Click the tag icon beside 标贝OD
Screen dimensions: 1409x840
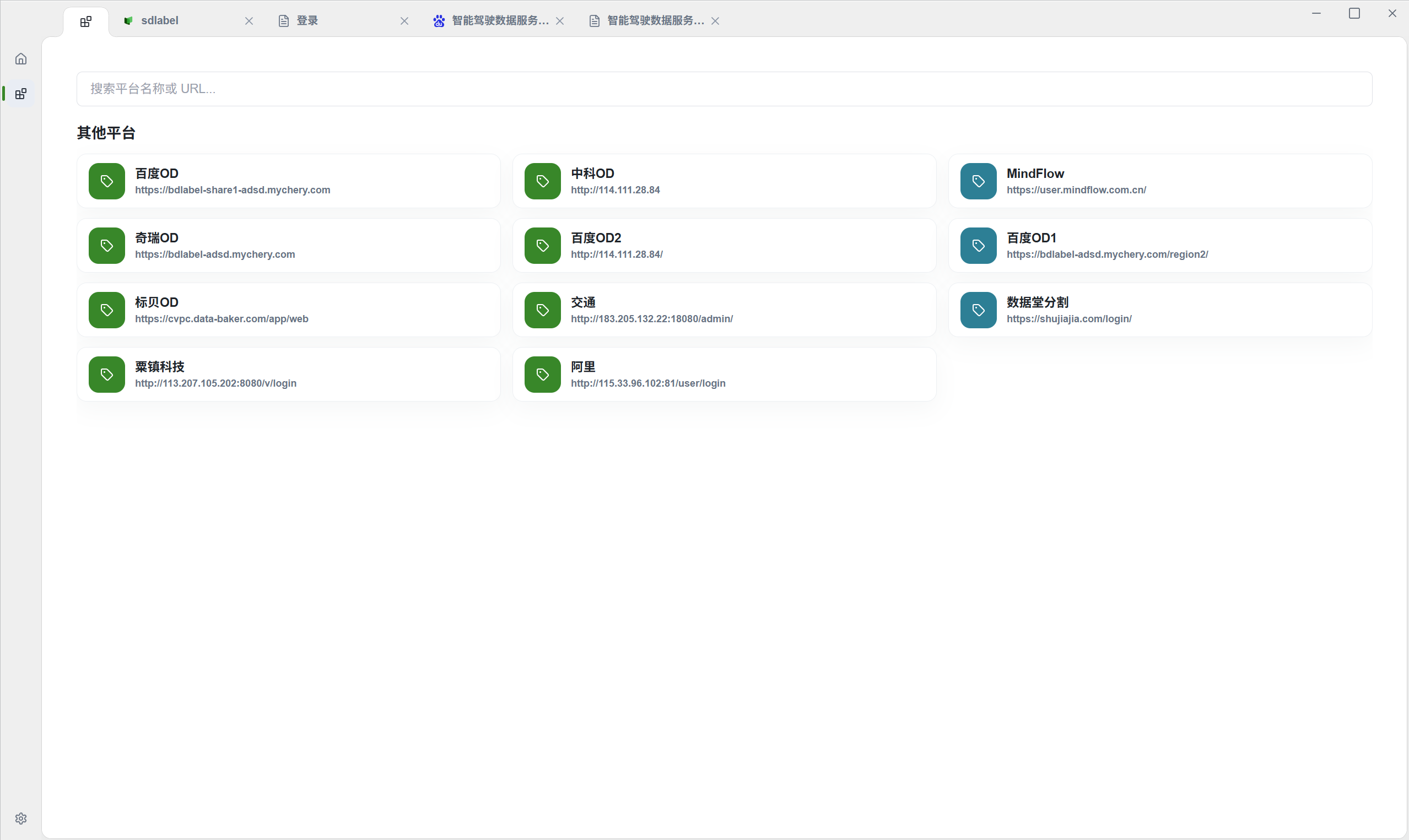tap(106, 310)
